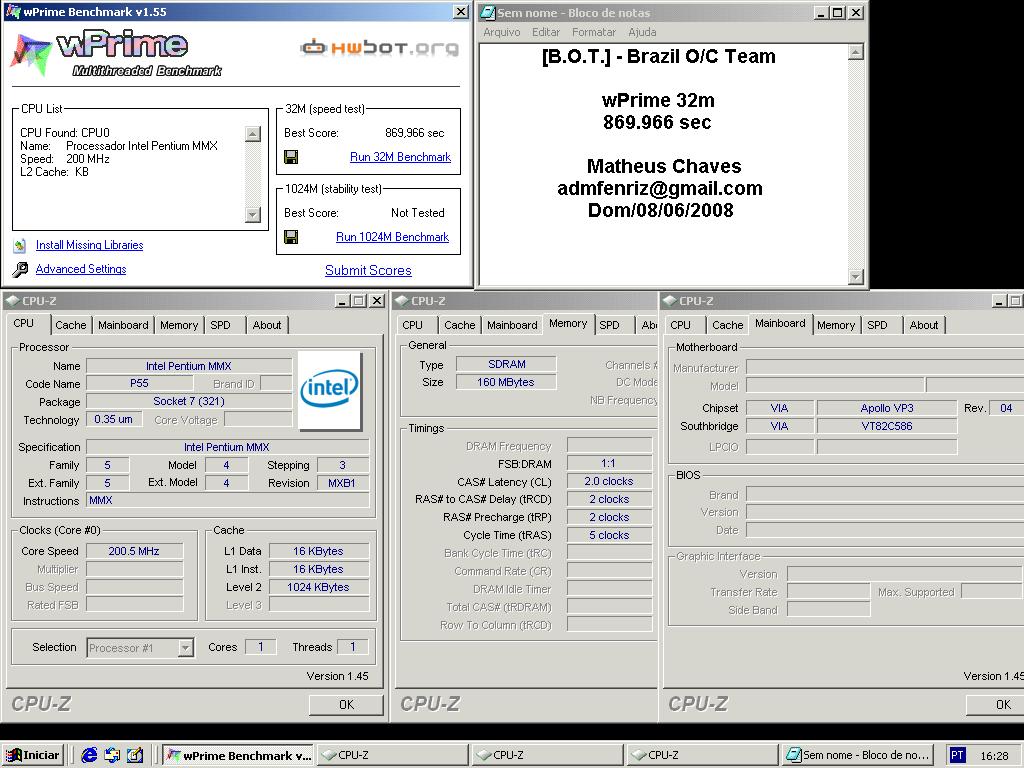Click the save icon beside Run 32M Benchmark
Image resolution: width=1024 pixels, height=768 pixels.
coord(291,157)
